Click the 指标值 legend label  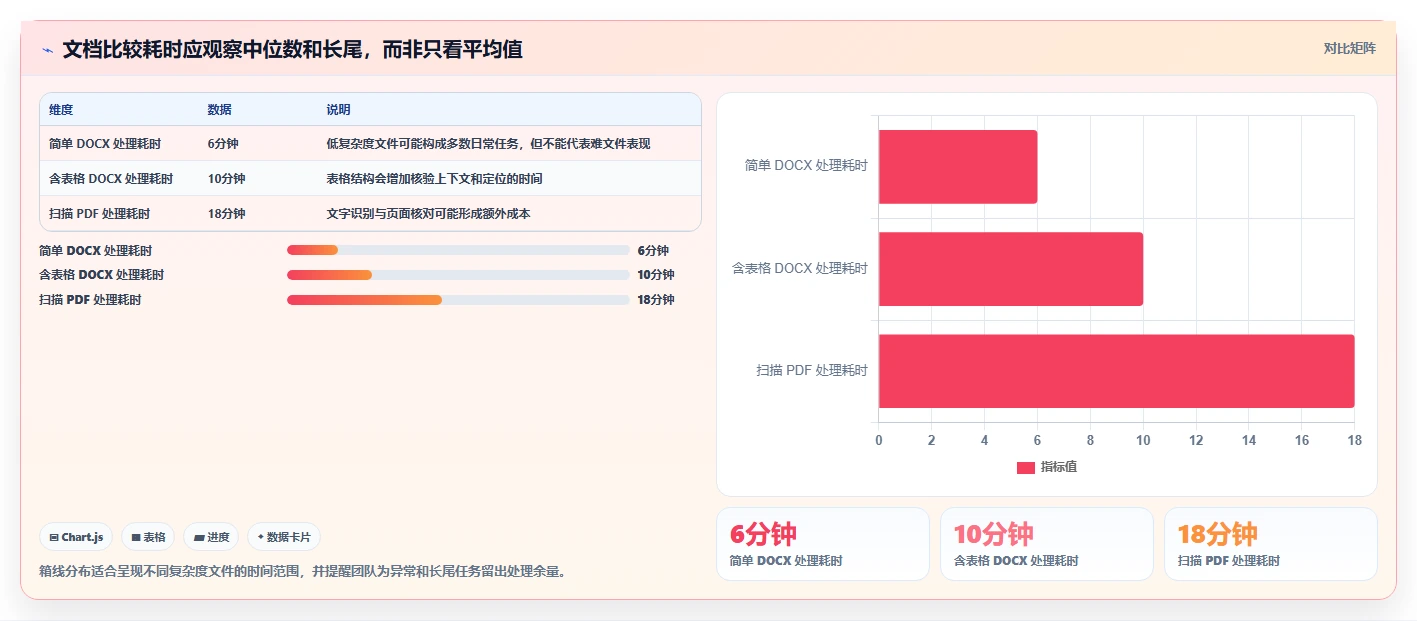click(1059, 467)
